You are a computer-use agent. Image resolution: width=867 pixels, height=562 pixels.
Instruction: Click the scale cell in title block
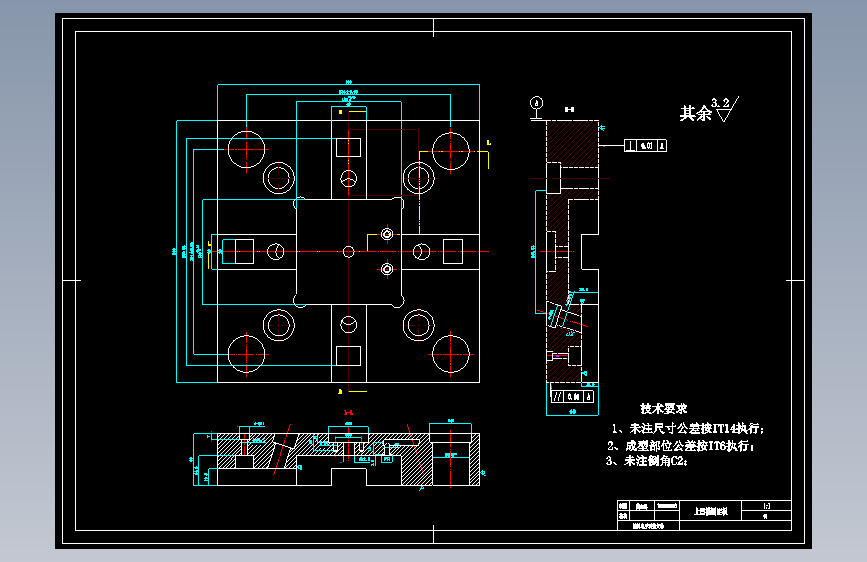tap(766, 506)
